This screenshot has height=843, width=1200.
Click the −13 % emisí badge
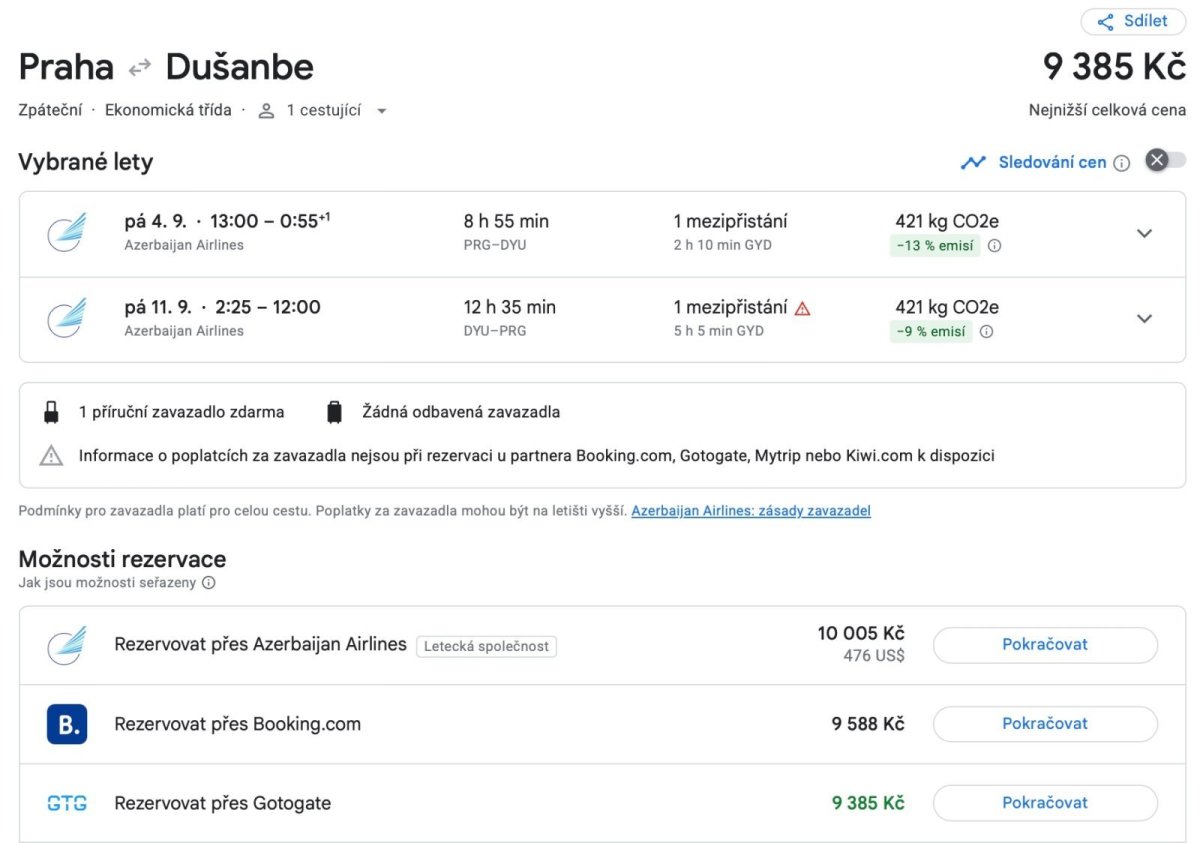pos(935,246)
